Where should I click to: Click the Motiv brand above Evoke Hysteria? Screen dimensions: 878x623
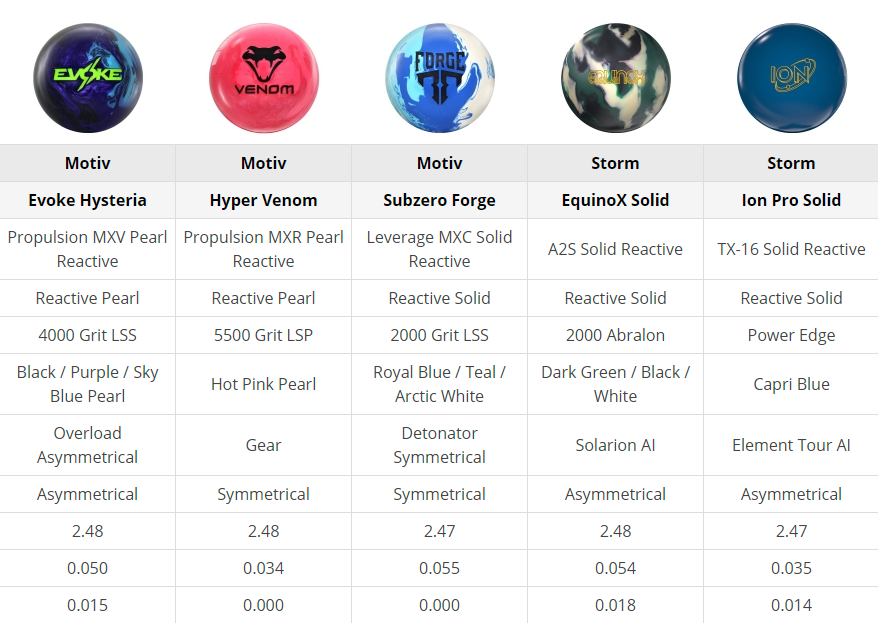point(88,163)
